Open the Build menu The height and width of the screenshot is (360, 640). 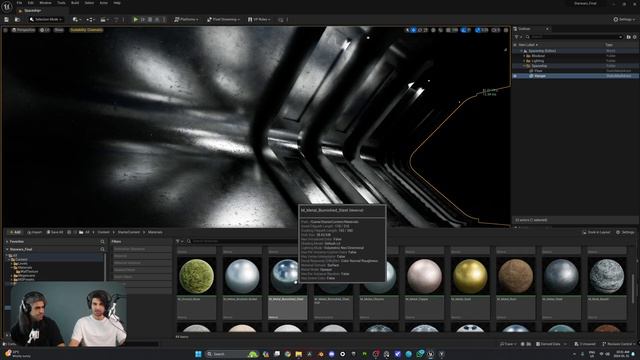[x=75, y=3]
